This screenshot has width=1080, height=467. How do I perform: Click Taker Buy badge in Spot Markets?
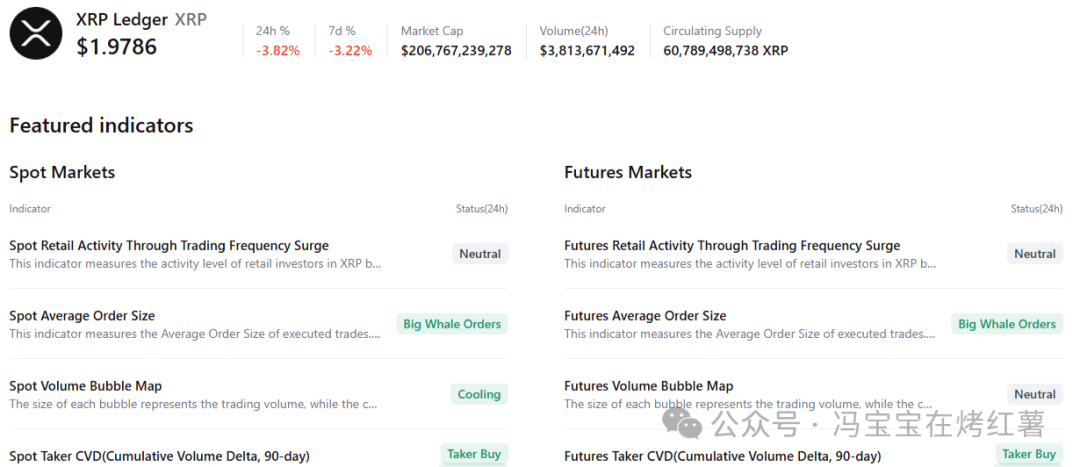[x=474, y=454]
